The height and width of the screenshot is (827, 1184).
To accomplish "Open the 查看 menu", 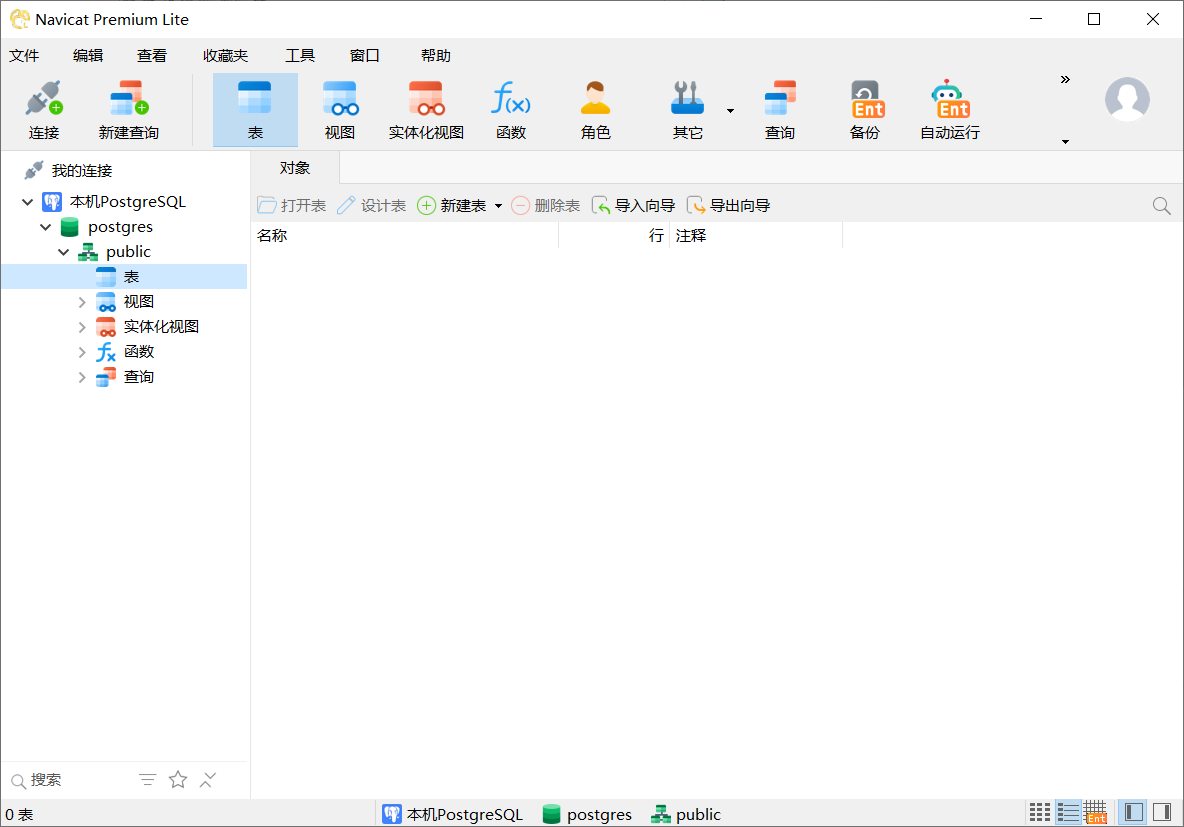I will (x=152, y=55).
